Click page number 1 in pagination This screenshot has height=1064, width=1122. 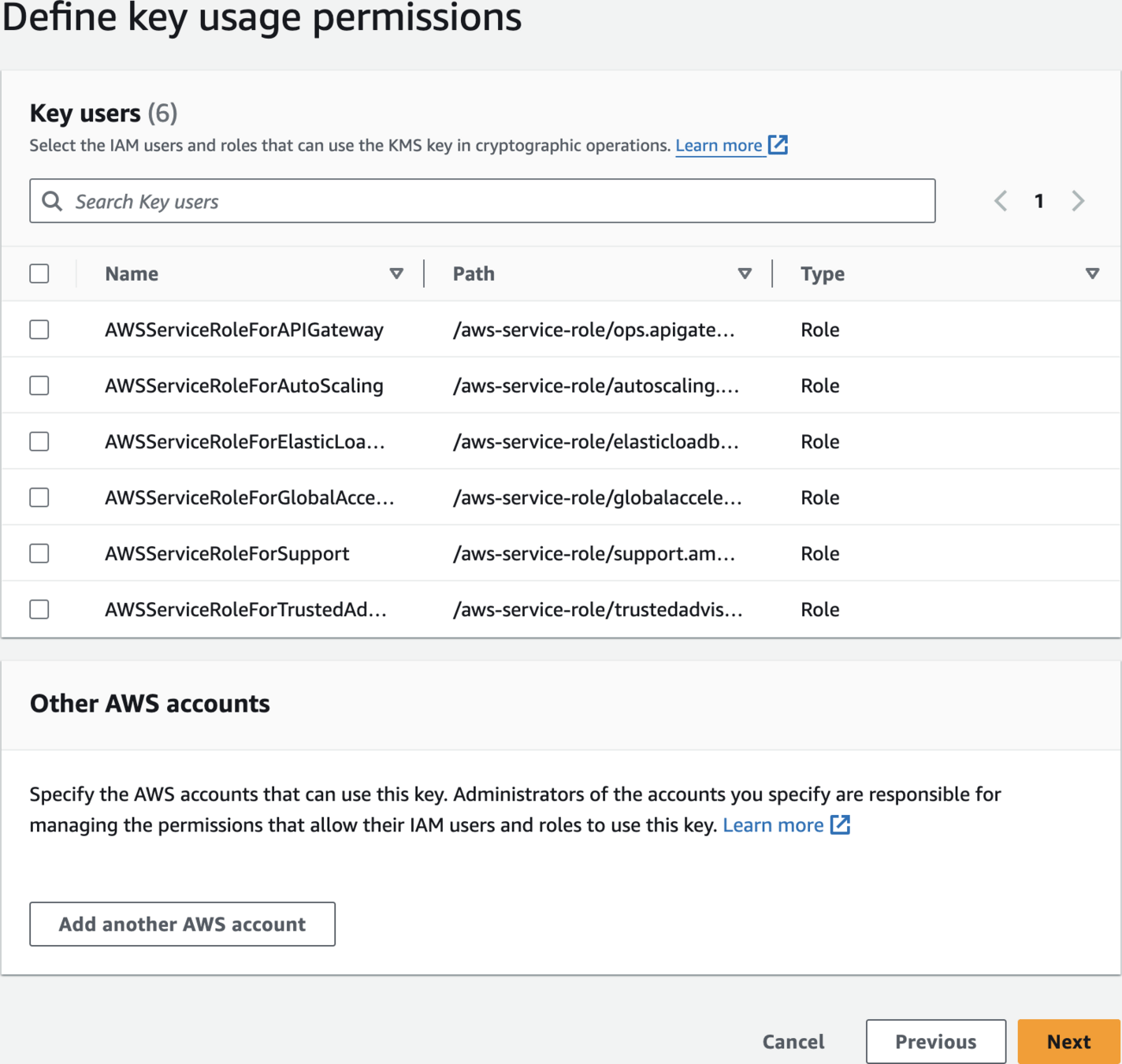[1039, 201]
